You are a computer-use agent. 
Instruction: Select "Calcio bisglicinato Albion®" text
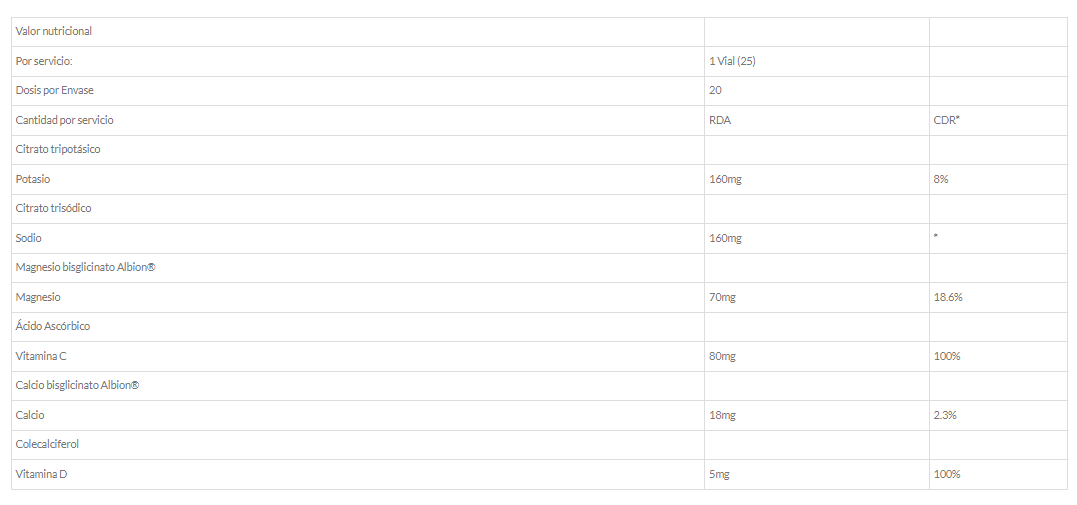(77, 385)
